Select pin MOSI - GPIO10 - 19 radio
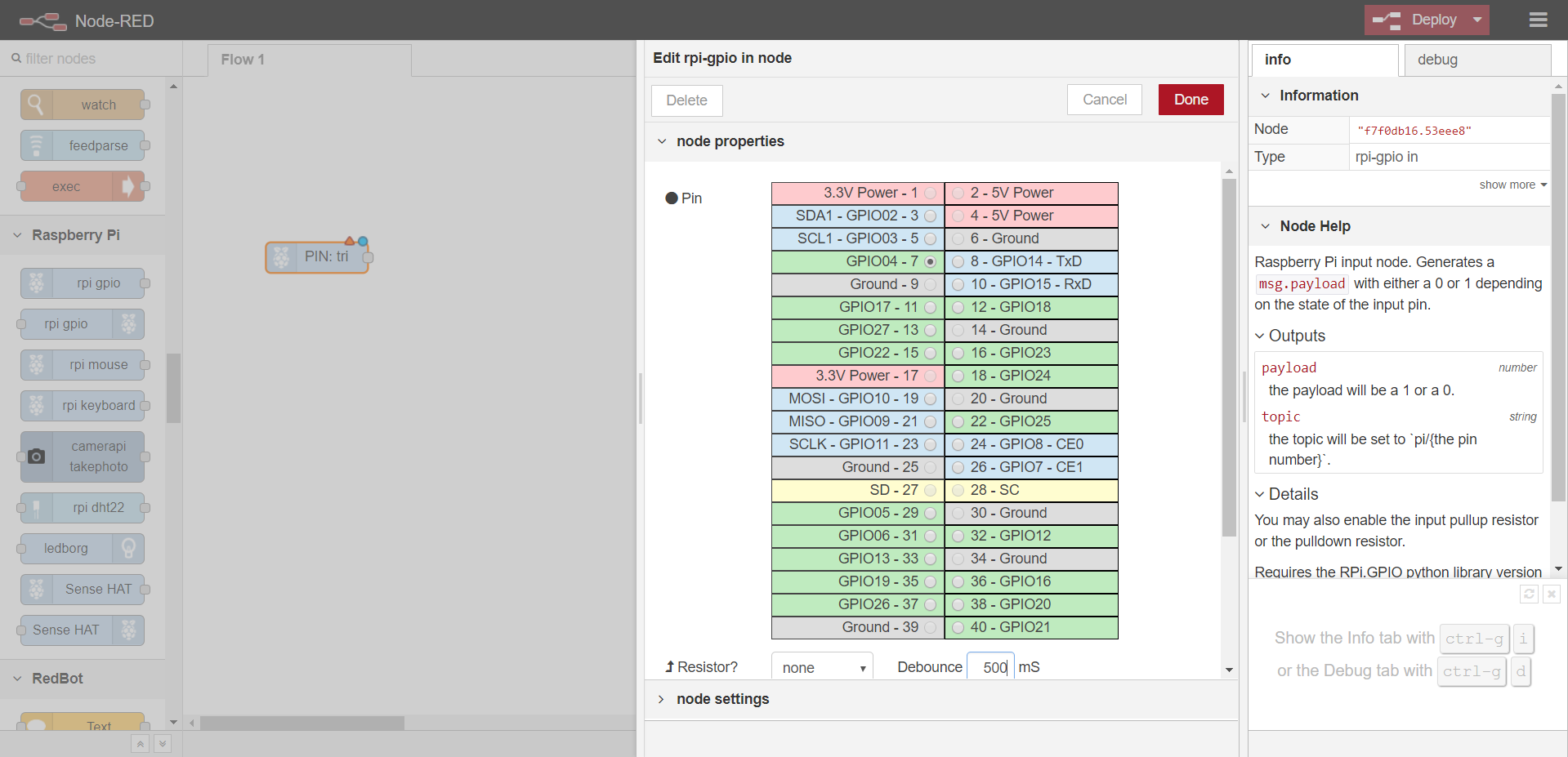This screenshot has width=1568, height=757. point(930,399)
